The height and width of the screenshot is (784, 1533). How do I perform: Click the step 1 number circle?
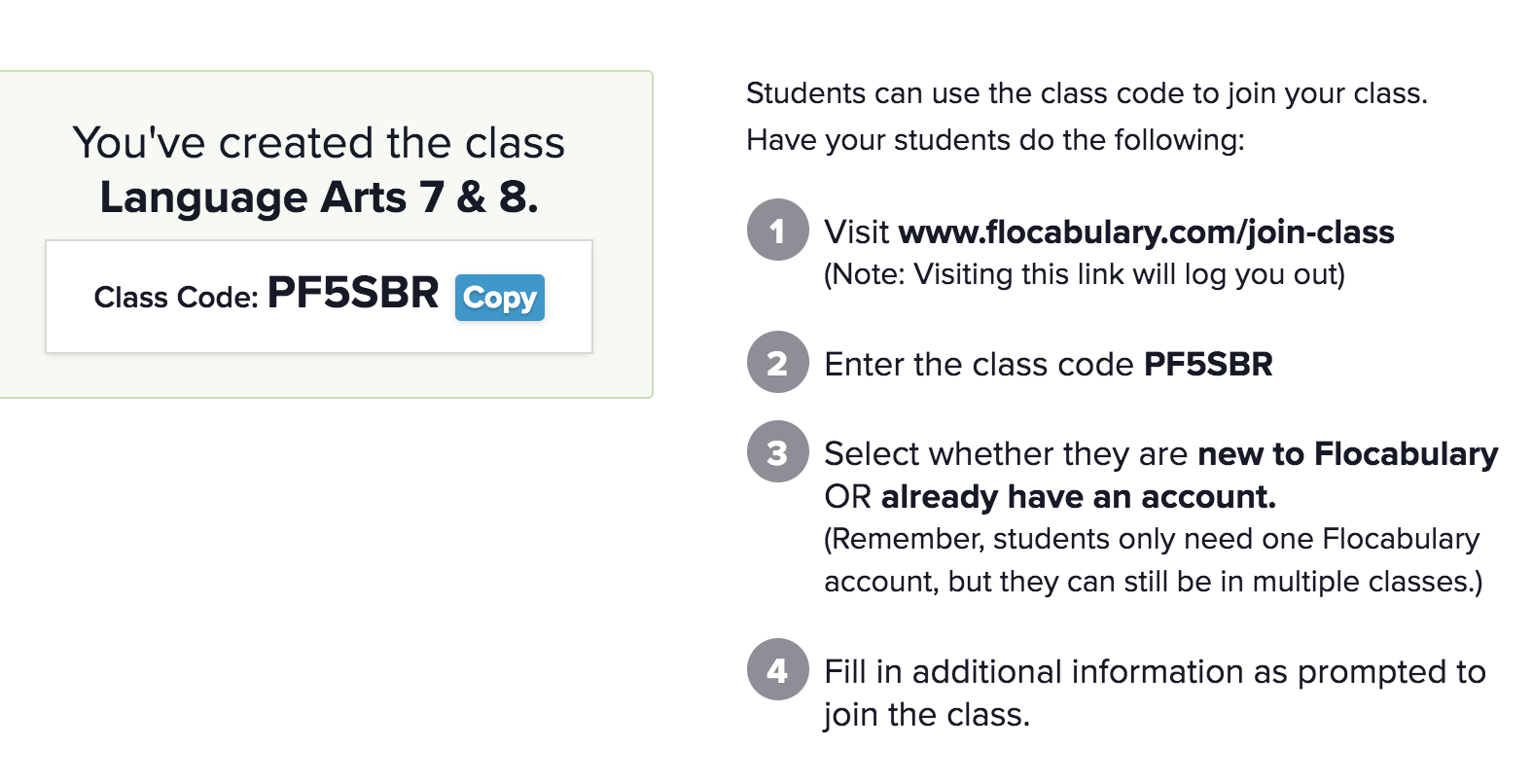pyautogui.click(x=777, y=231)
